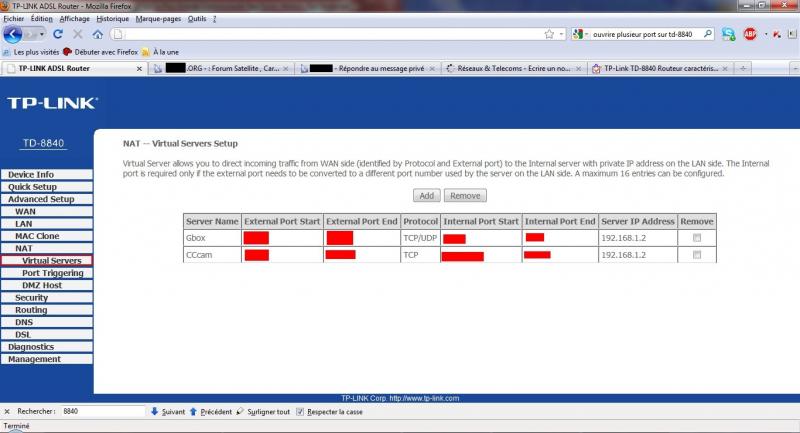
Task: Click the Rechercher find field
Action: point(103,411)
